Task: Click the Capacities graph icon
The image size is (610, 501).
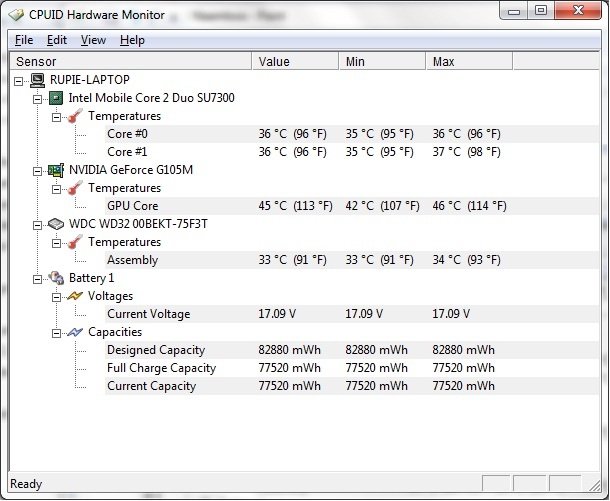Action: pos(75,332)
